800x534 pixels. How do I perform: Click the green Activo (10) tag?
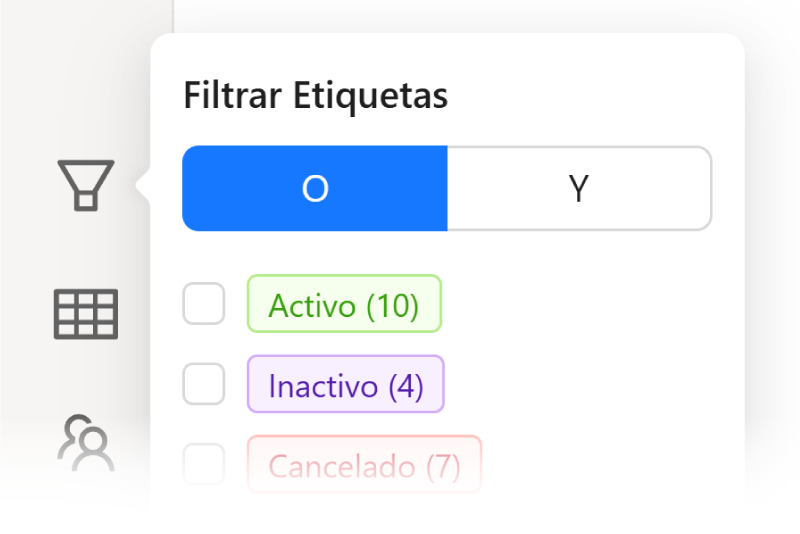(x=344, y=303)
